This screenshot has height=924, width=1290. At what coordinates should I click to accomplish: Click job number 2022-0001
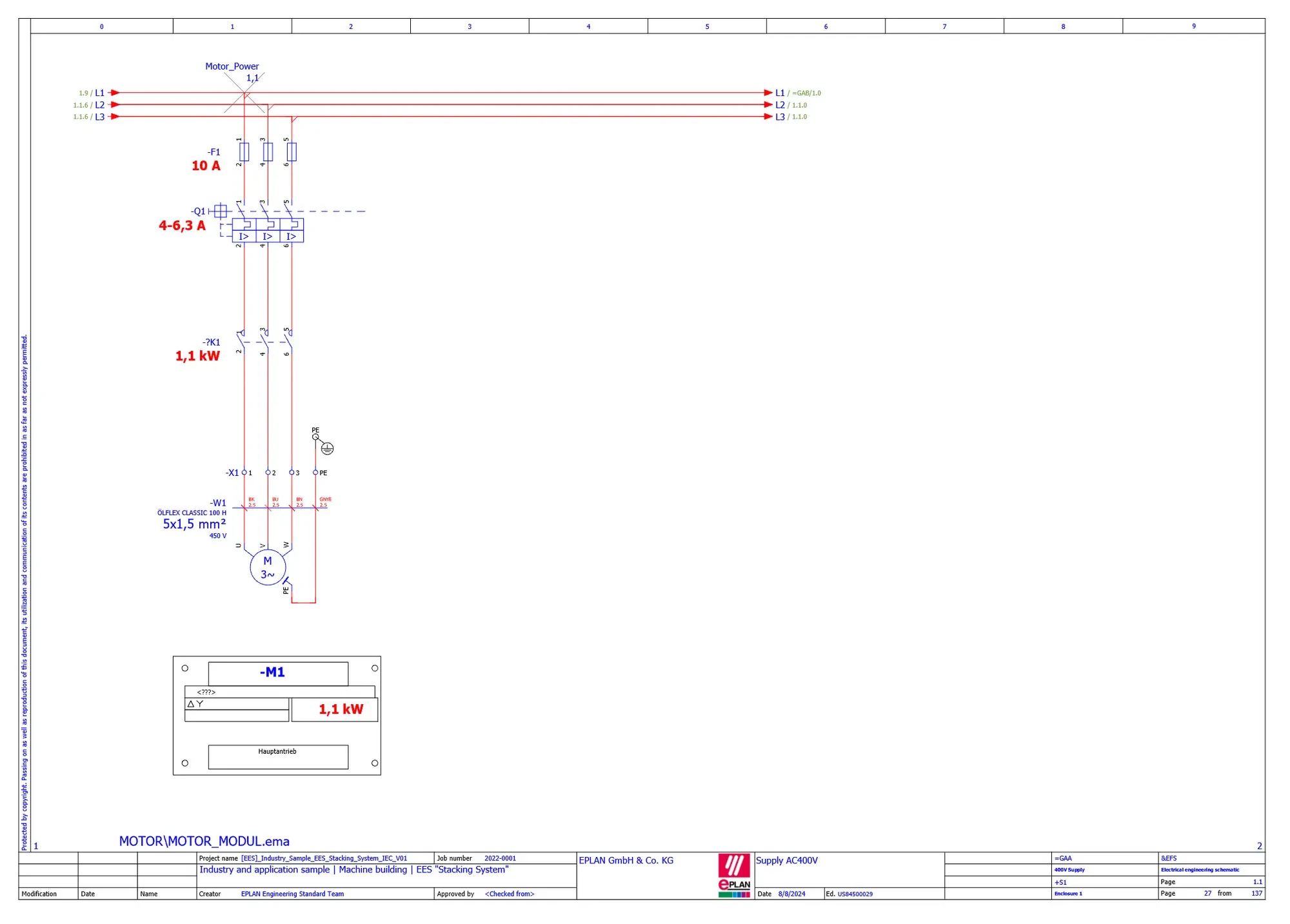[x=500, y=858]
